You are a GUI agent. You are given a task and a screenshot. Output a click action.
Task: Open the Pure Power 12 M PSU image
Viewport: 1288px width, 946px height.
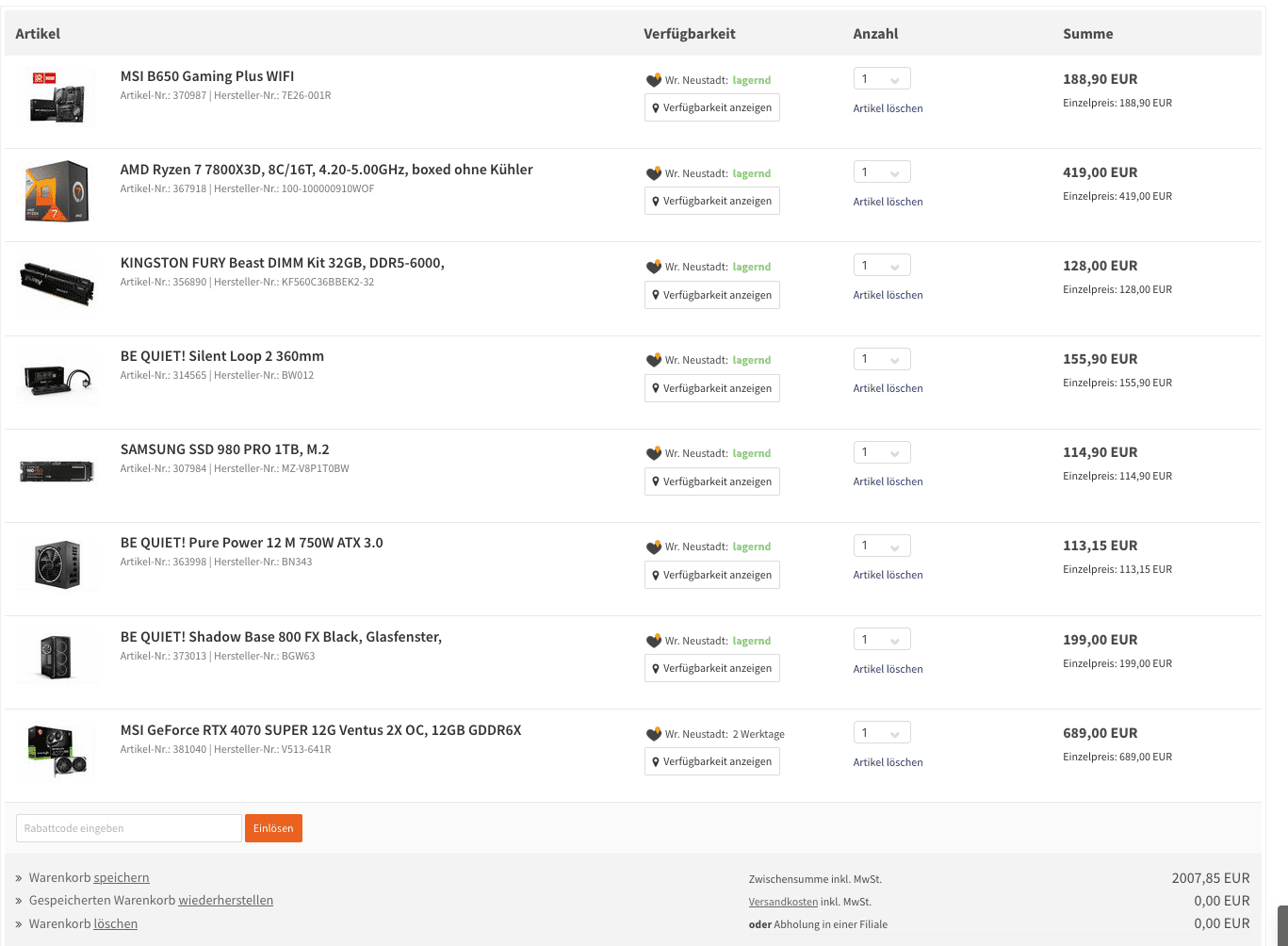(57, 563)
